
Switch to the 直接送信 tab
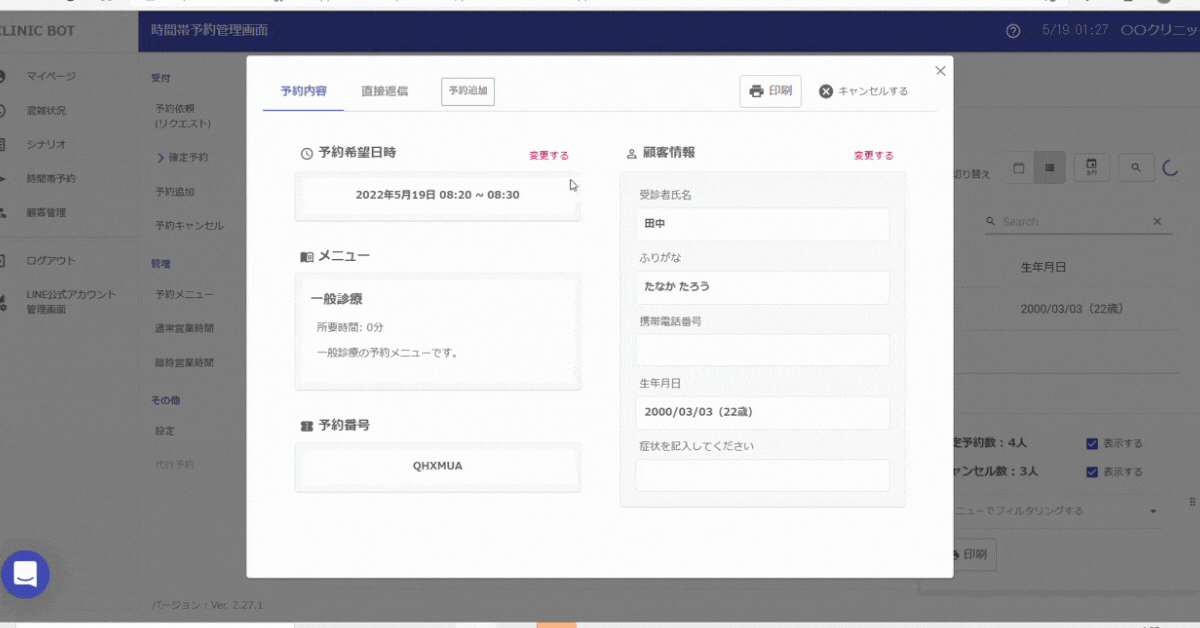(384, 91)
